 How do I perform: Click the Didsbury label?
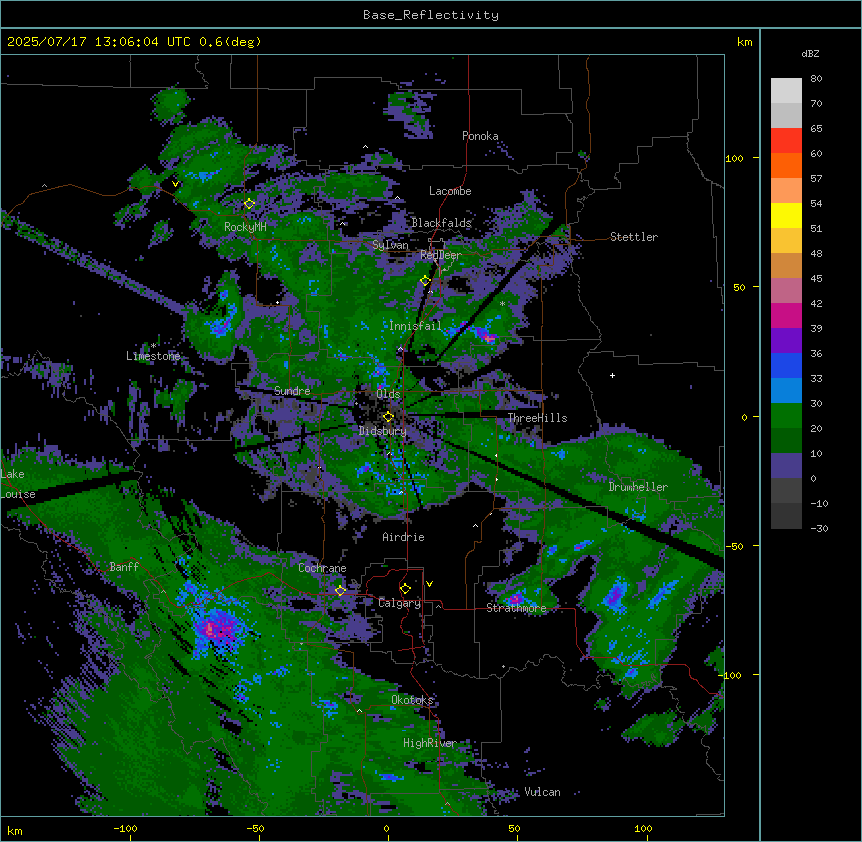(x=383, y=431)
